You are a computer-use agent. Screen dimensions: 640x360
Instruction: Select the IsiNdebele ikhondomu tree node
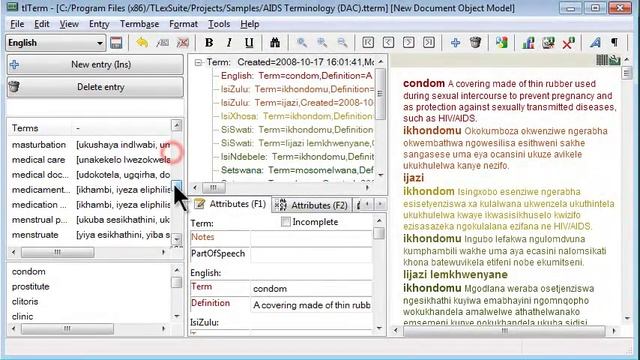click(297, 157)
